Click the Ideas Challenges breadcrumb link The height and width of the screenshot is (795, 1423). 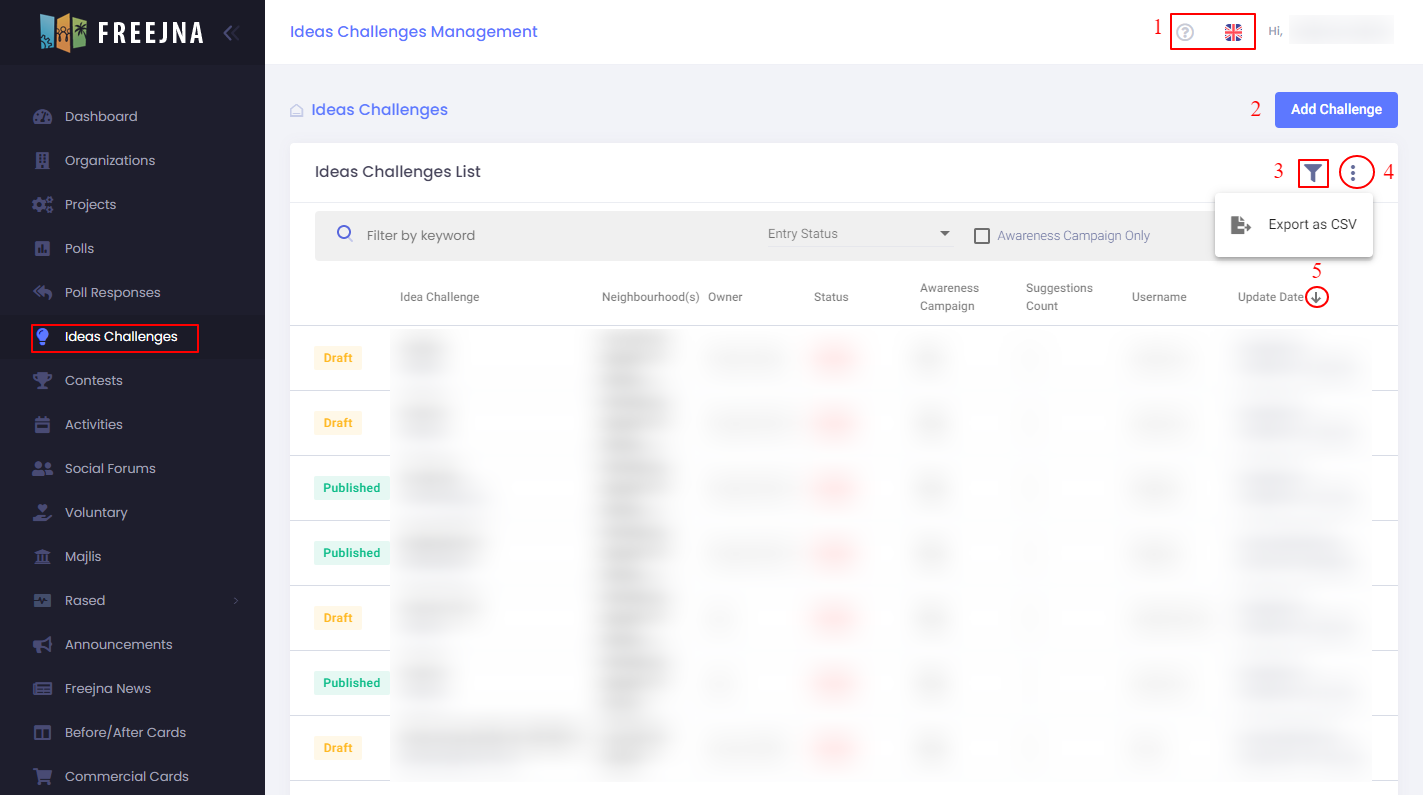click(x=379, y=110)
